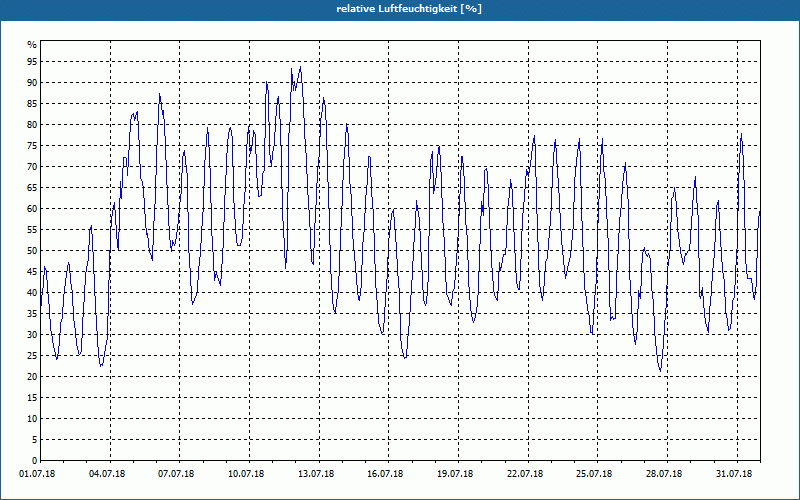Click the y-axis value 5

pos(35,440)
